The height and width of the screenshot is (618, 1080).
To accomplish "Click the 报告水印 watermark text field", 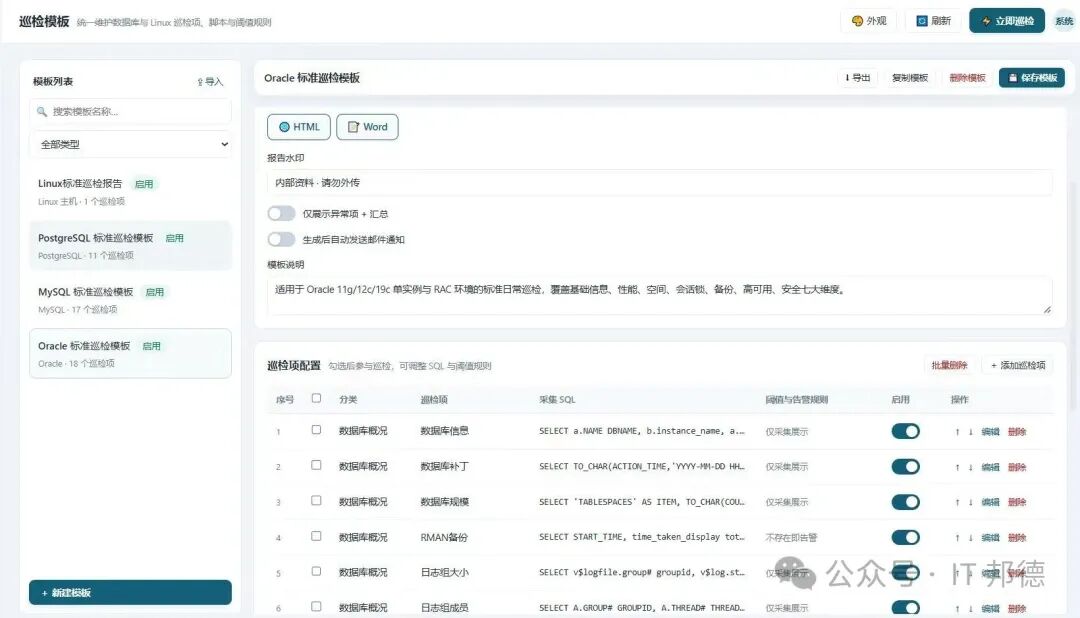I will click(659, 183).
